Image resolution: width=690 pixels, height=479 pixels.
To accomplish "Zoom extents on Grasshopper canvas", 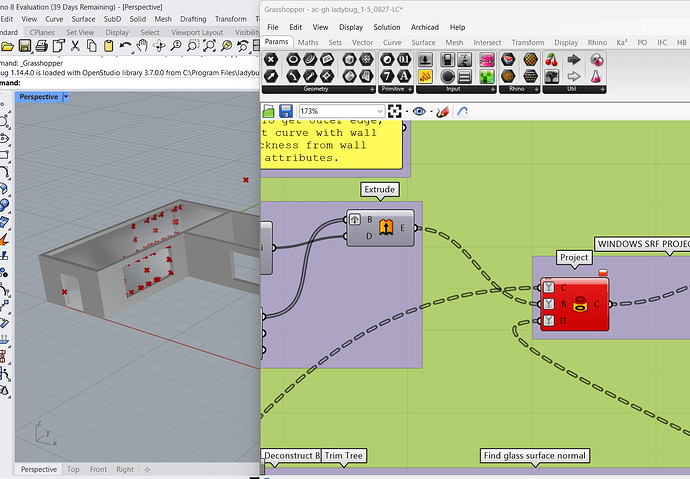I will pos(395,111).
